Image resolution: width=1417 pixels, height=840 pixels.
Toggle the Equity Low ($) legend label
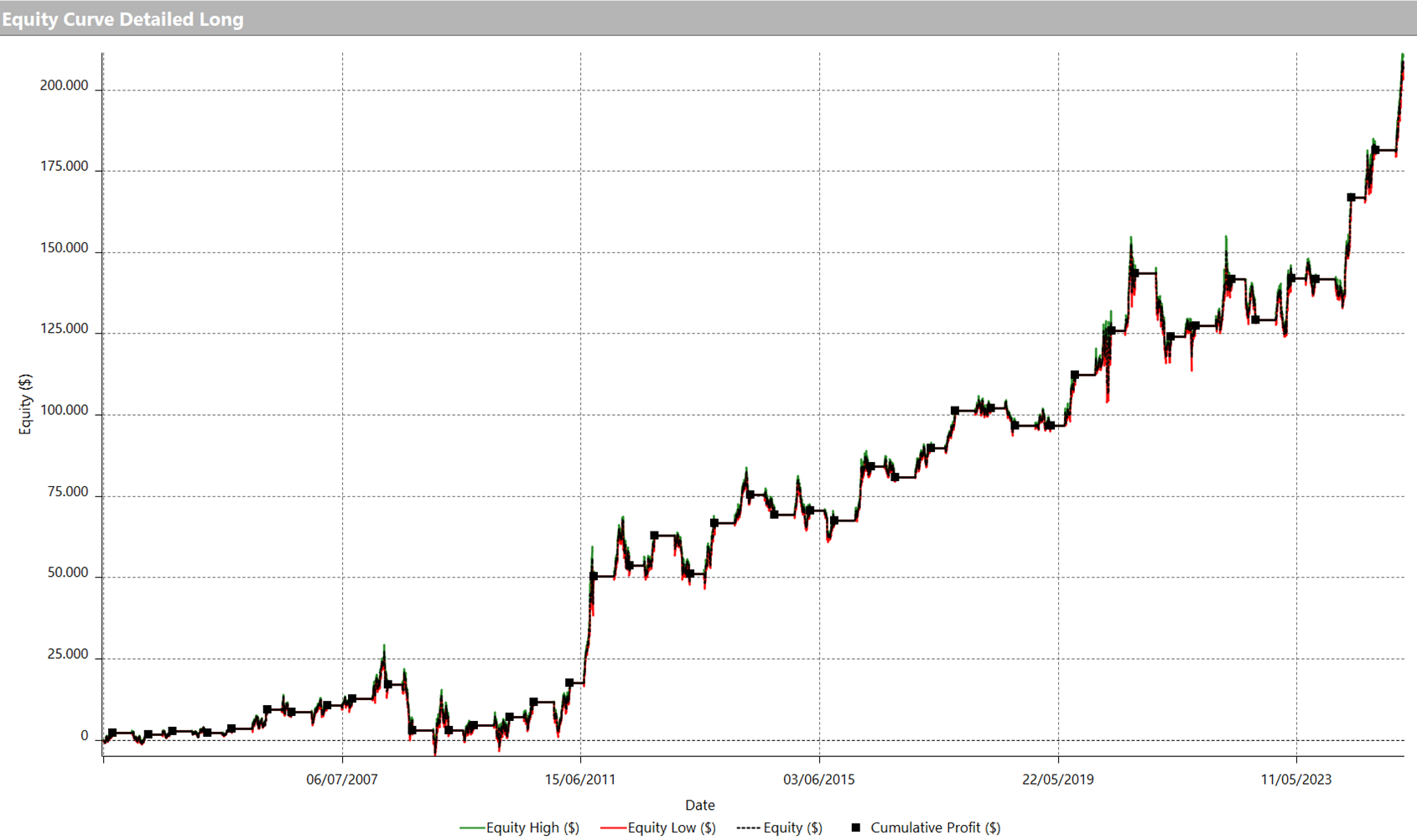click(x=672, y=828)
